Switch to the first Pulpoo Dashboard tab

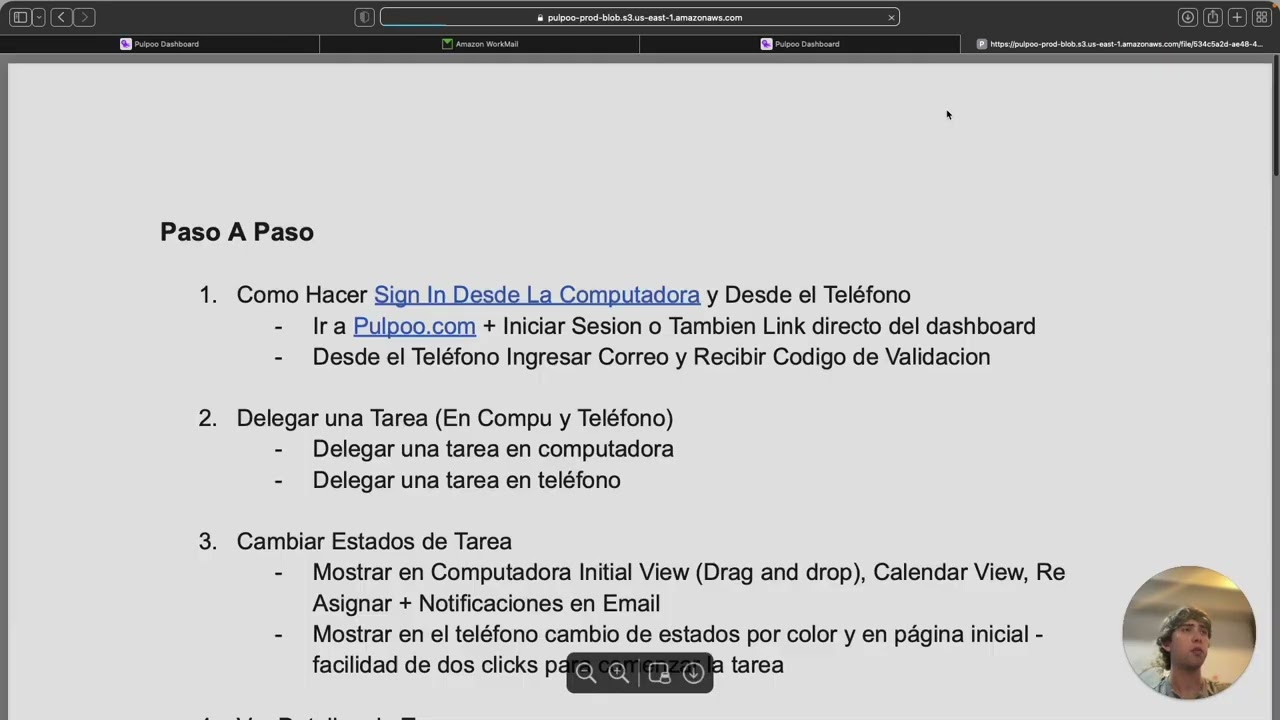pos(160,44)
